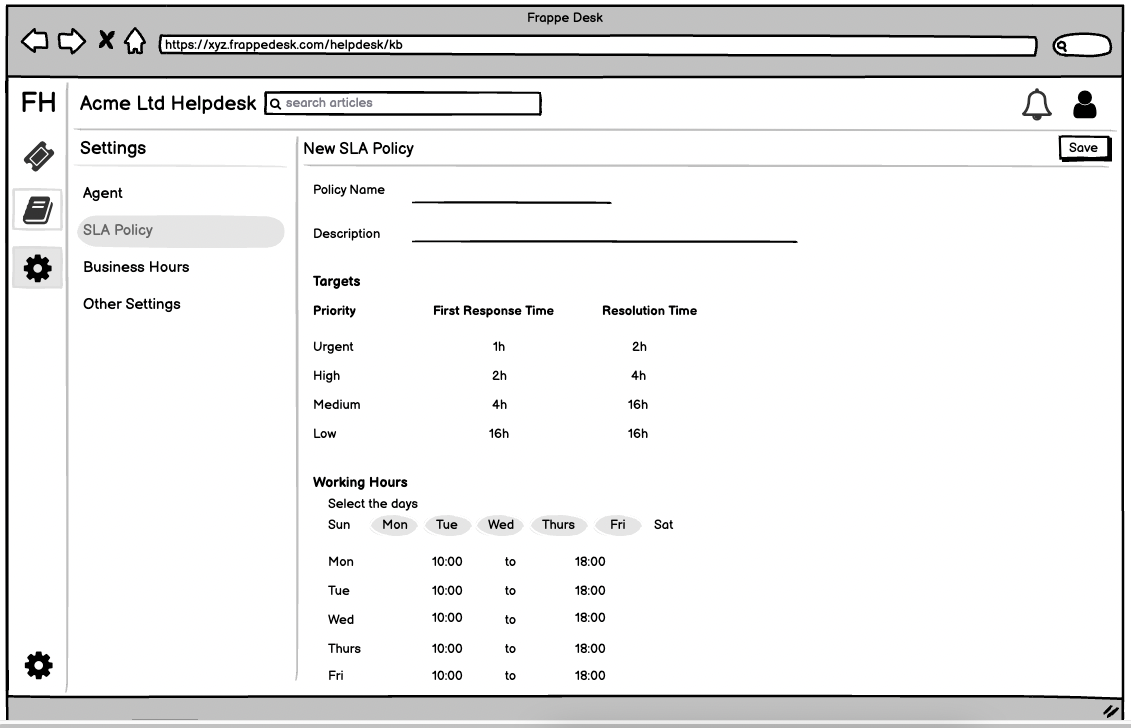Enable Sunday as a working day
1131x728 pixels.
(x=338, y=524)
